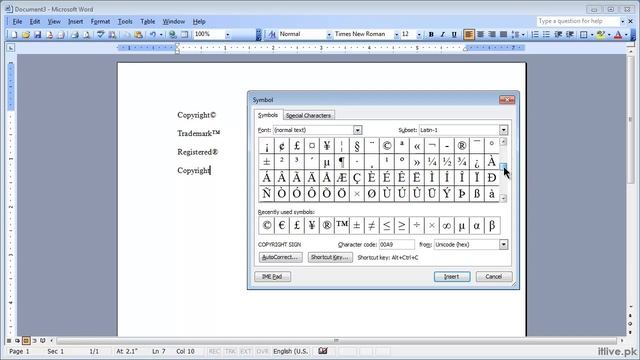Open Print Preview from toolbar

86,35
